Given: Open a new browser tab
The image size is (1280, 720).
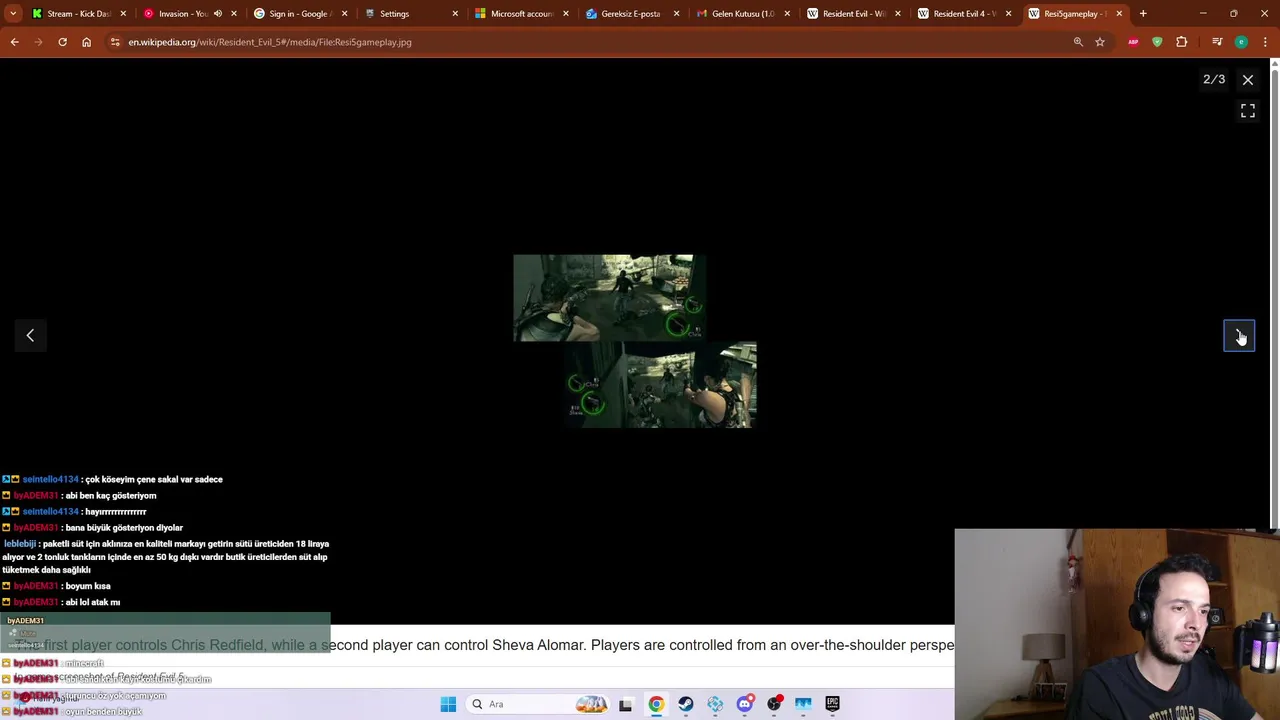Looking at the screenshot, I should [1143, 14].
